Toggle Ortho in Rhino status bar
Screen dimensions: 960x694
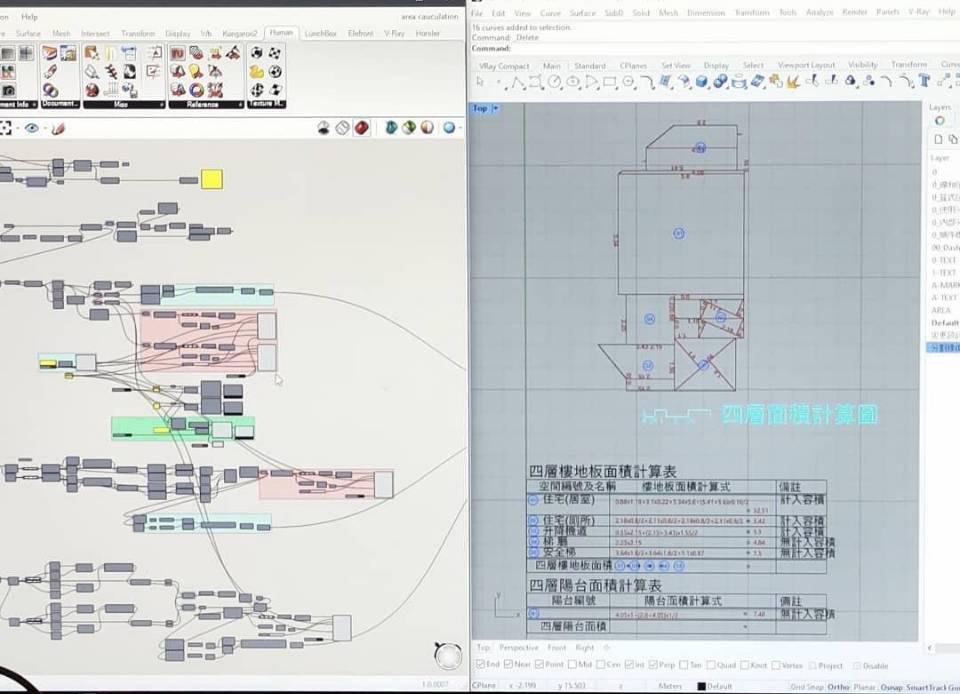pyautogui.click(x=838, y=687)
